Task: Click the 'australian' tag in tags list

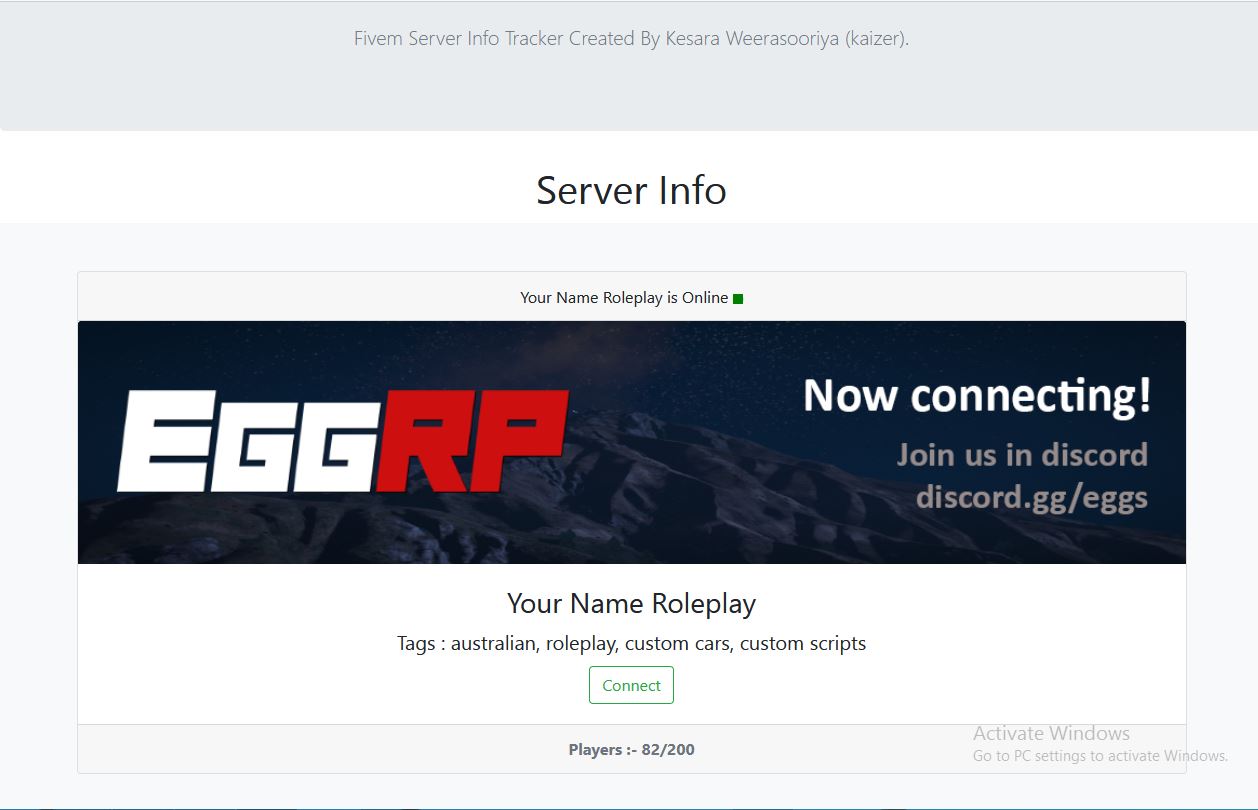Action: coord(495,643)
